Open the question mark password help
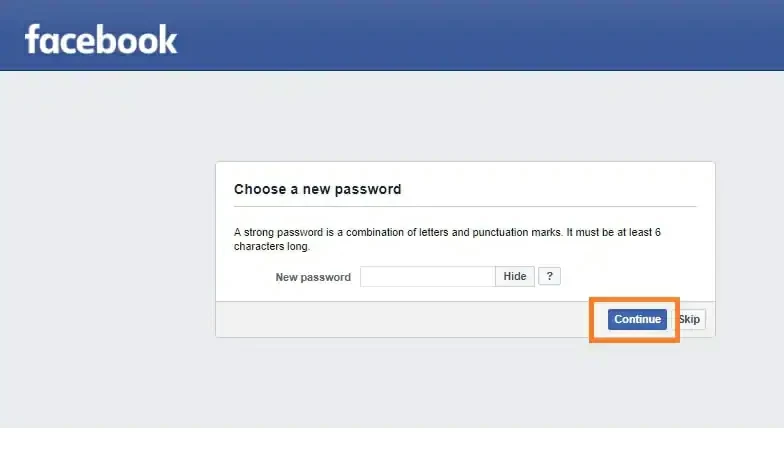784x469 pixels. click(549, 276)
